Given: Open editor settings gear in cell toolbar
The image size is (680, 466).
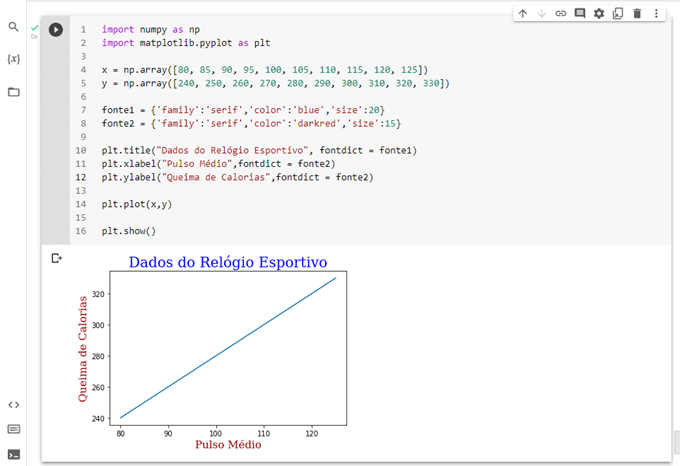Looking at the screenshot, I should point(599,13).
